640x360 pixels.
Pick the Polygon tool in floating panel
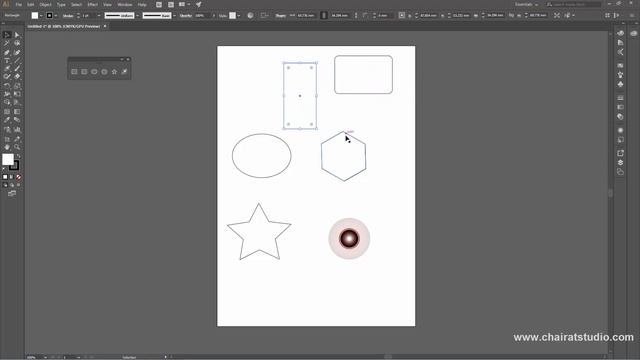104,71
